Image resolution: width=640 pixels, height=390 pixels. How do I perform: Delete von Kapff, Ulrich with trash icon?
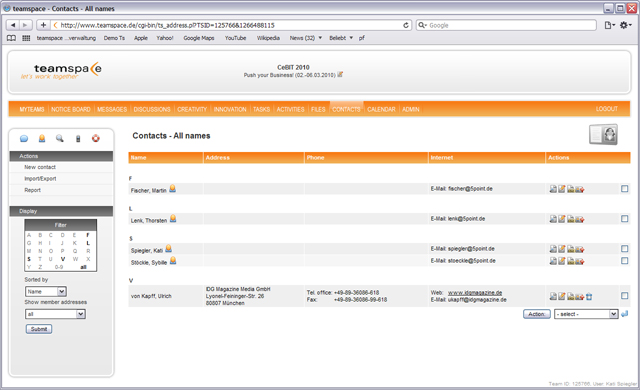pos(589,297)
